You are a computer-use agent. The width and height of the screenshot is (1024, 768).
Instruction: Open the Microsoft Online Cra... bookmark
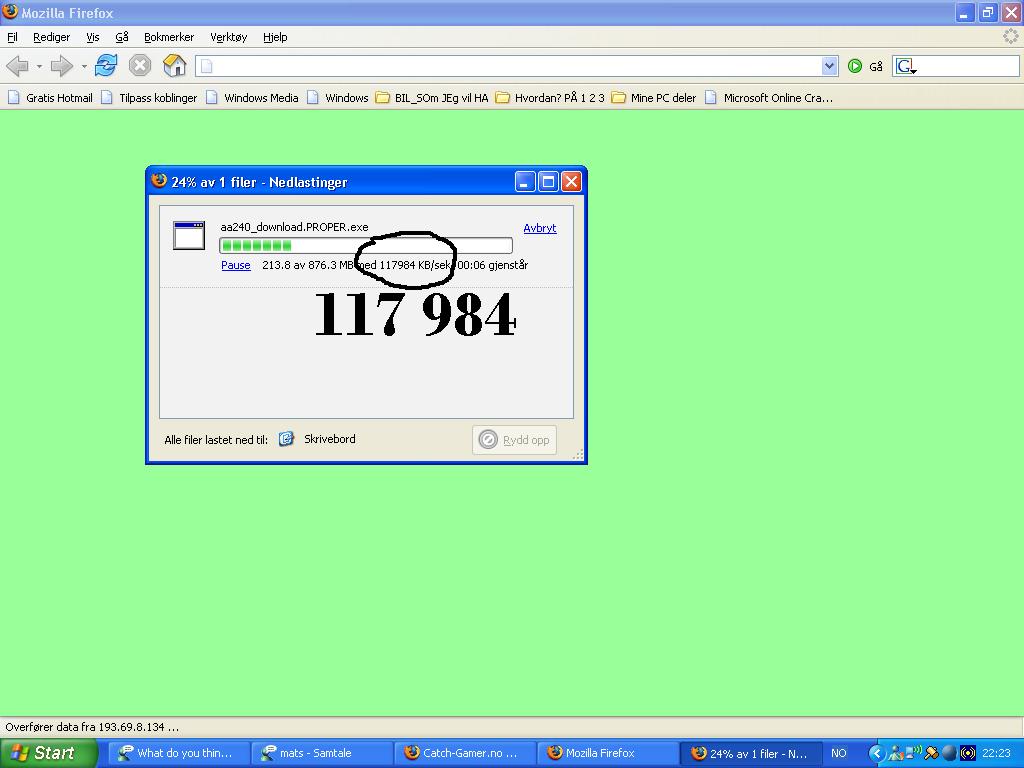coord(769,98)
